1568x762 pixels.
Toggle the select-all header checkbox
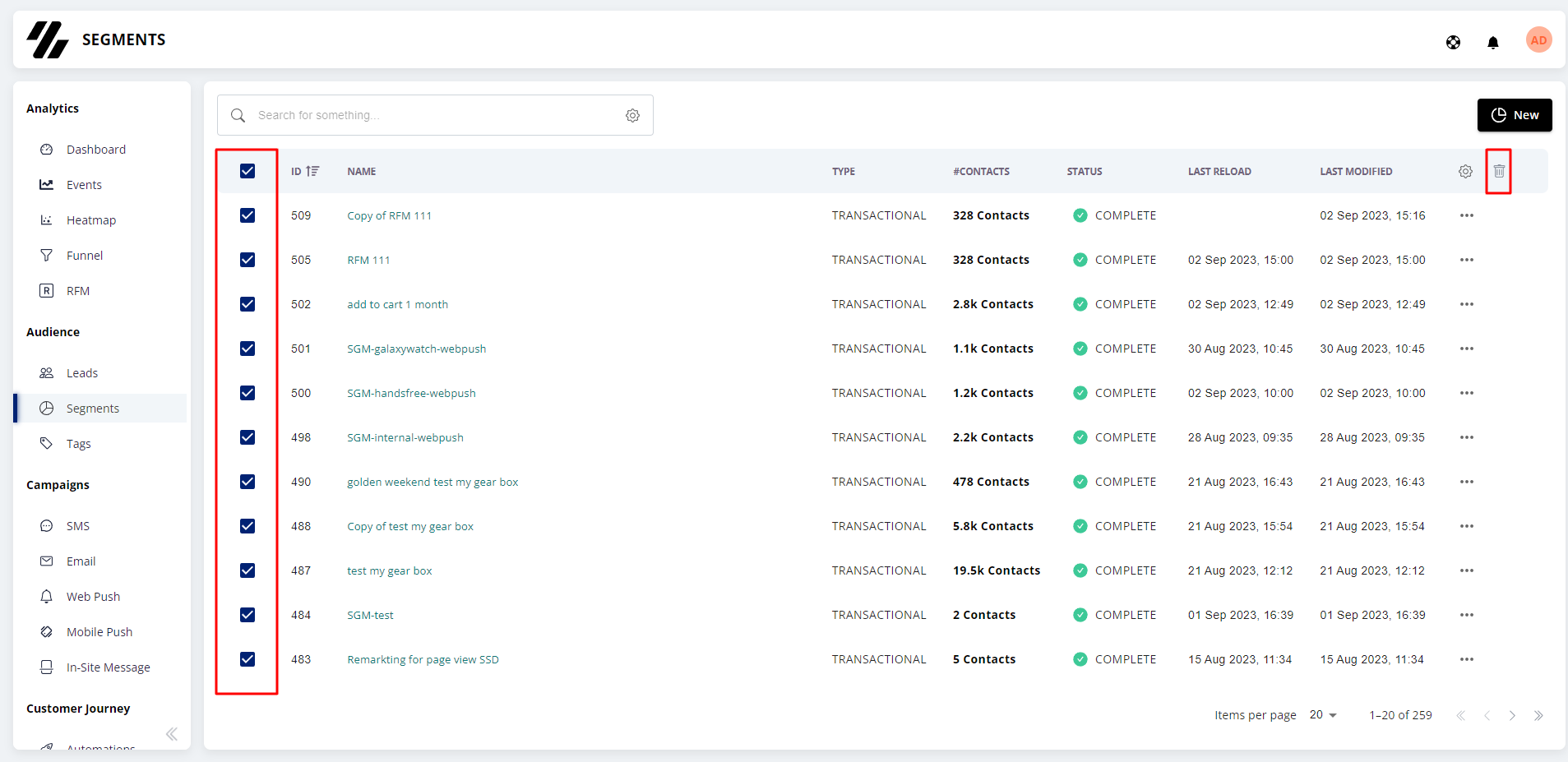coord(247,171)
